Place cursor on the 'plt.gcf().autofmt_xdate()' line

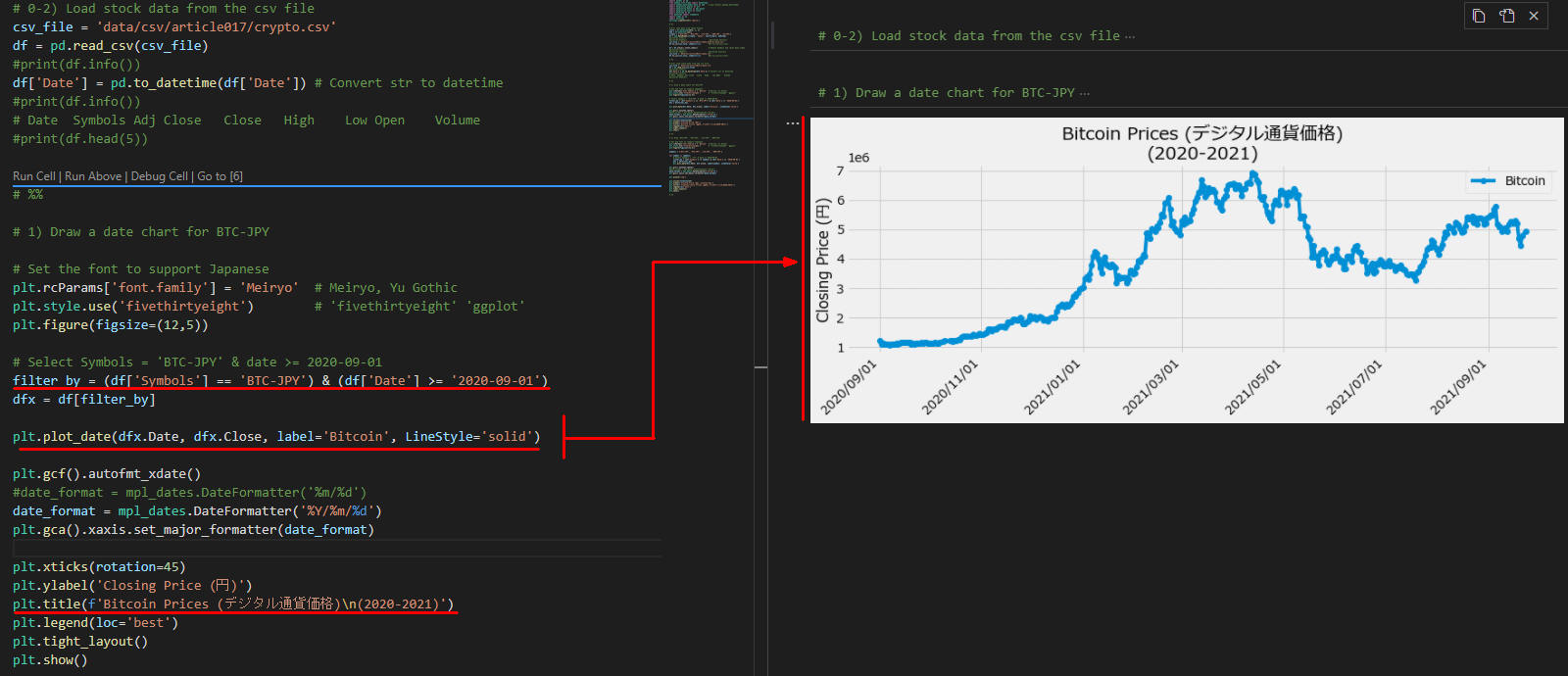(x=107, y=474)
